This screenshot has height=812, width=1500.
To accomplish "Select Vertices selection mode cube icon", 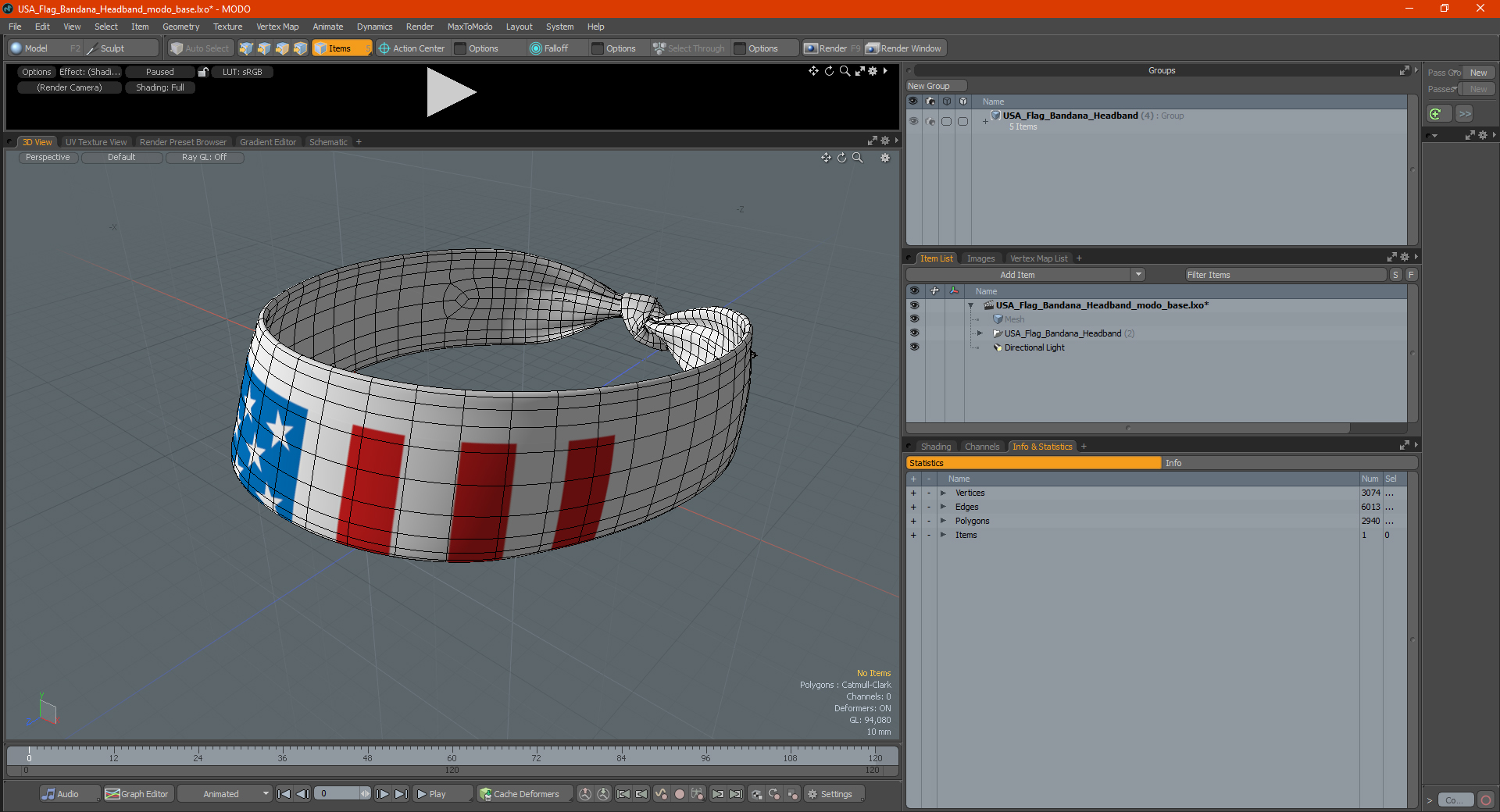I will (246, 48).
